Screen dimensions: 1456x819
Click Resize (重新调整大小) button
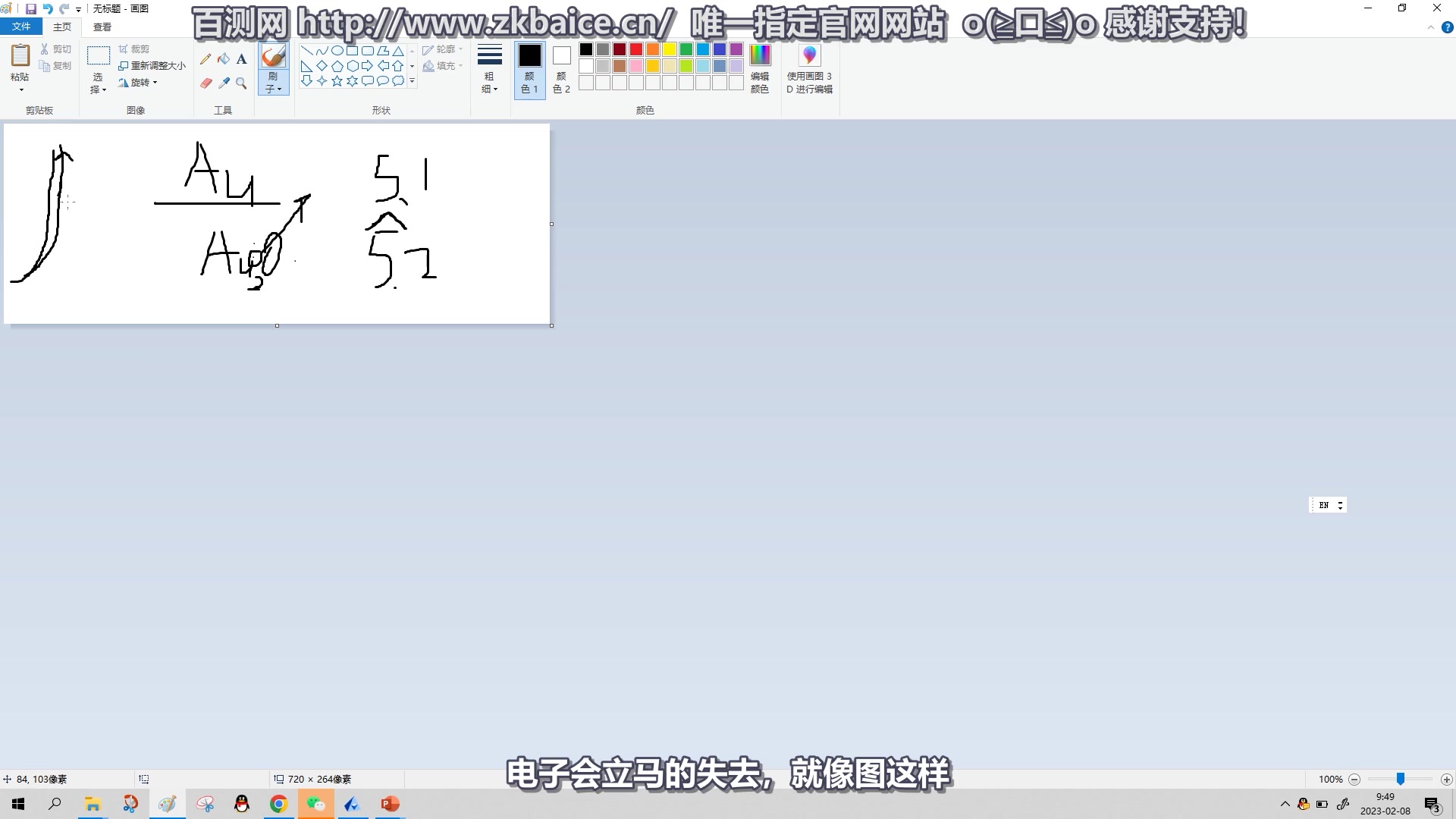click(152, 66)
